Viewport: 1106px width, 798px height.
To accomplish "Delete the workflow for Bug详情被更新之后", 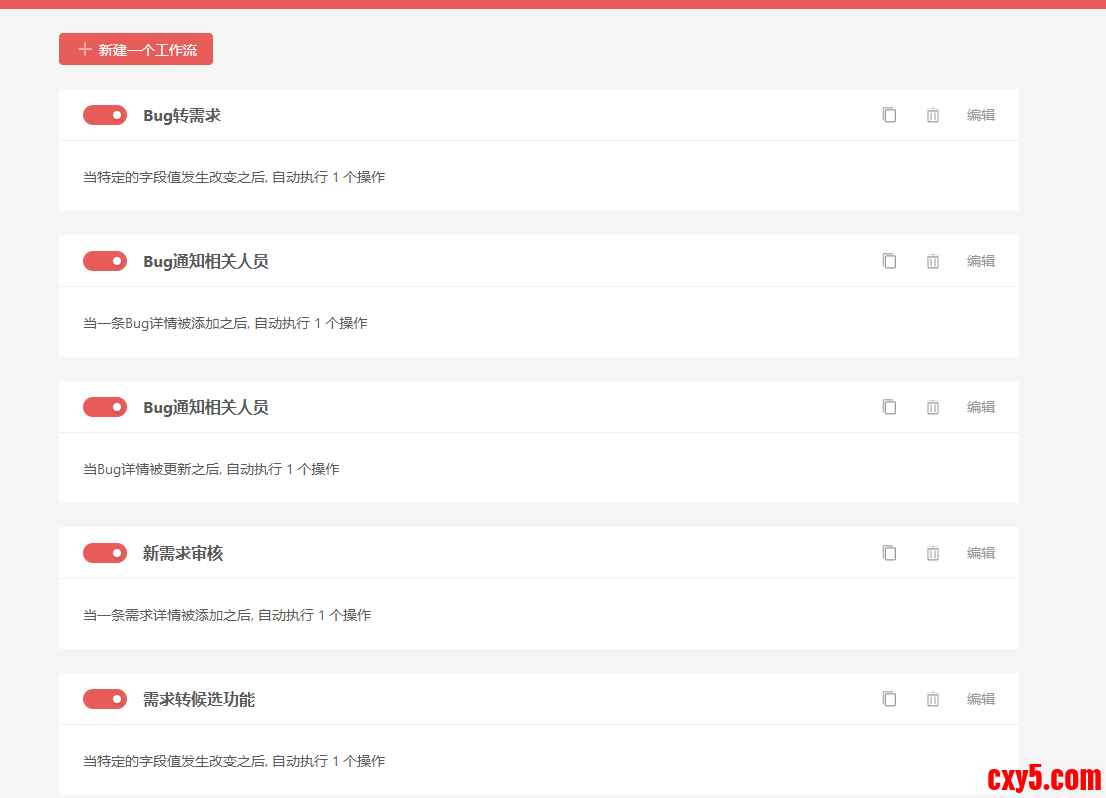I will 932,407.
